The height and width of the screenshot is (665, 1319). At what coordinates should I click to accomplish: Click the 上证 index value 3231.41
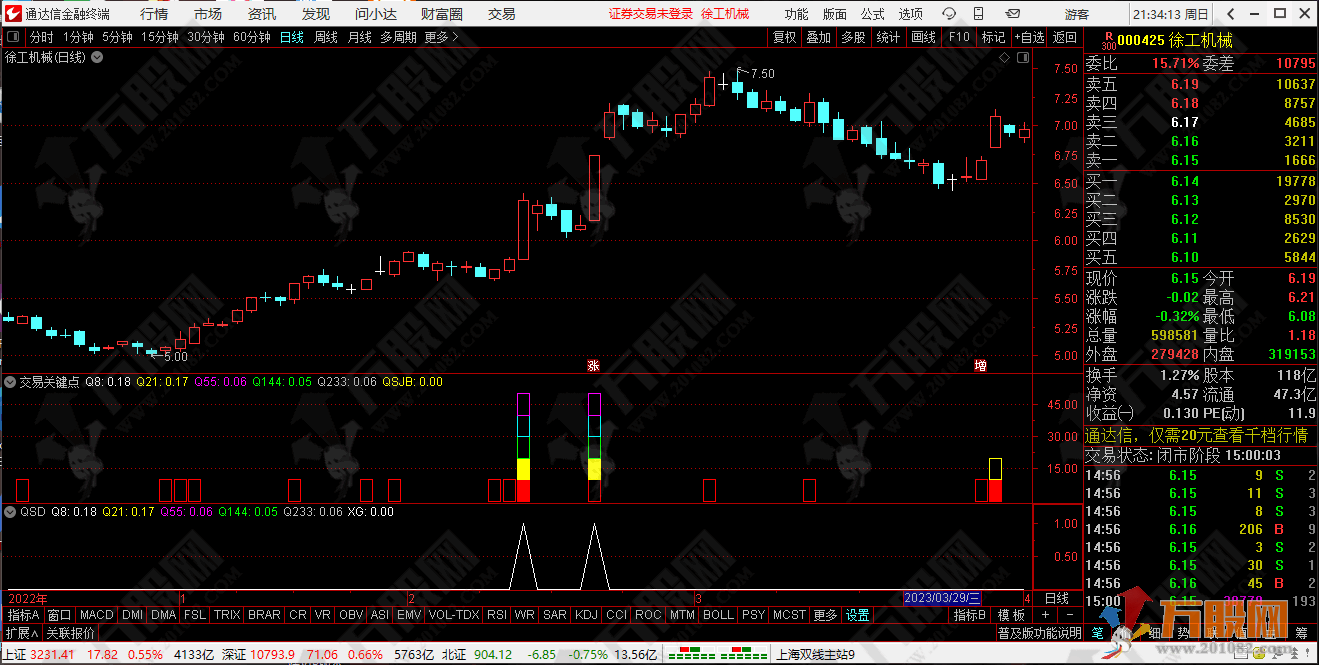[x=53, y=655]
